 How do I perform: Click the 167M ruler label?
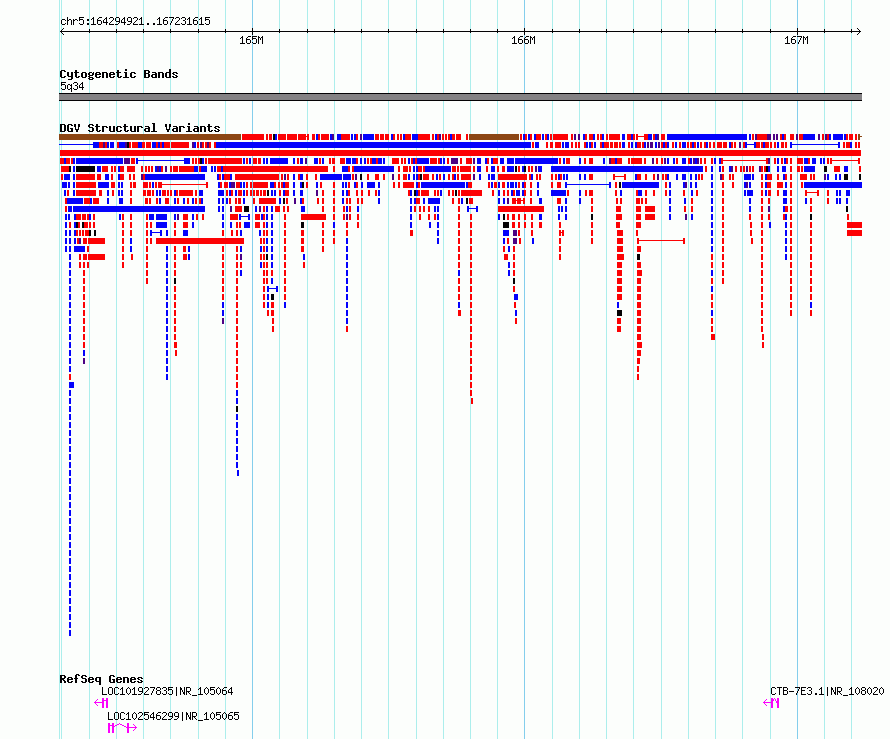[796, 40]
